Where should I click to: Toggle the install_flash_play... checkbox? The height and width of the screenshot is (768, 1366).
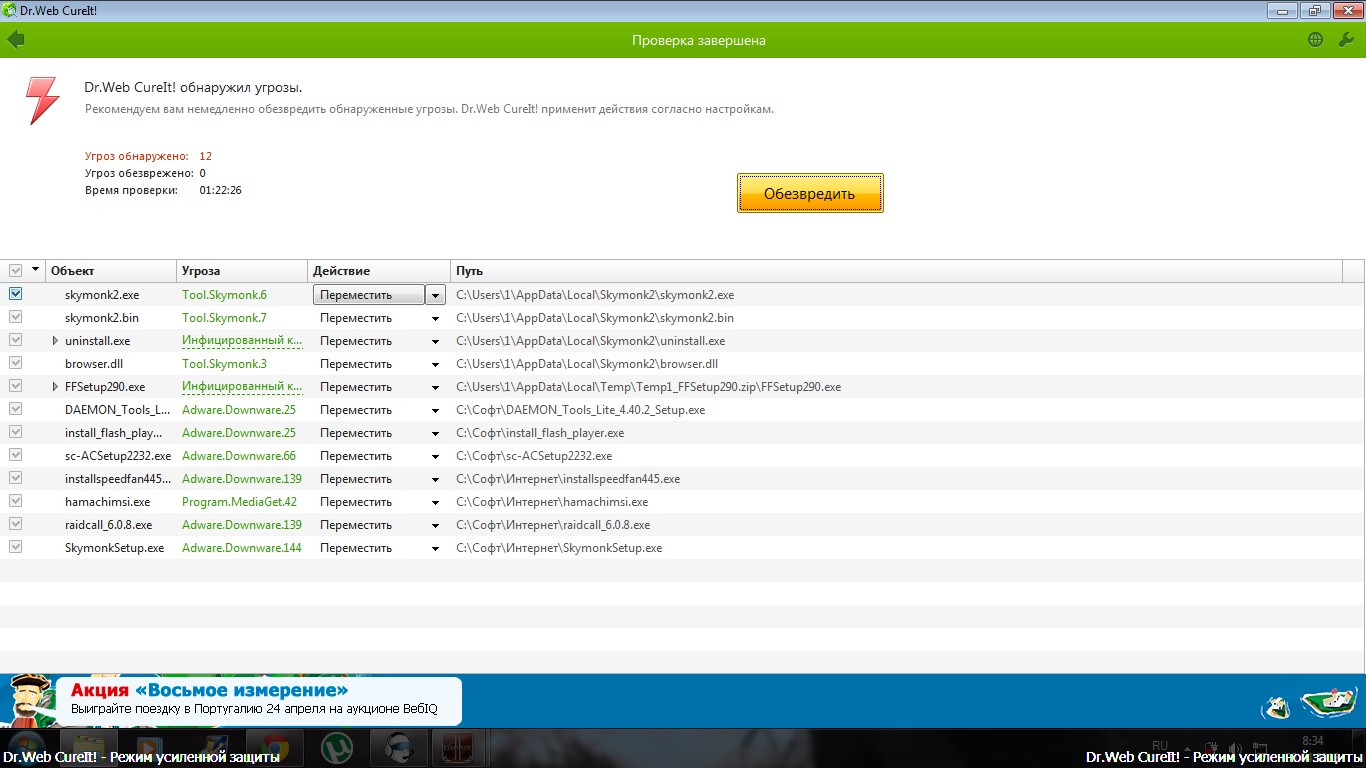15,432
